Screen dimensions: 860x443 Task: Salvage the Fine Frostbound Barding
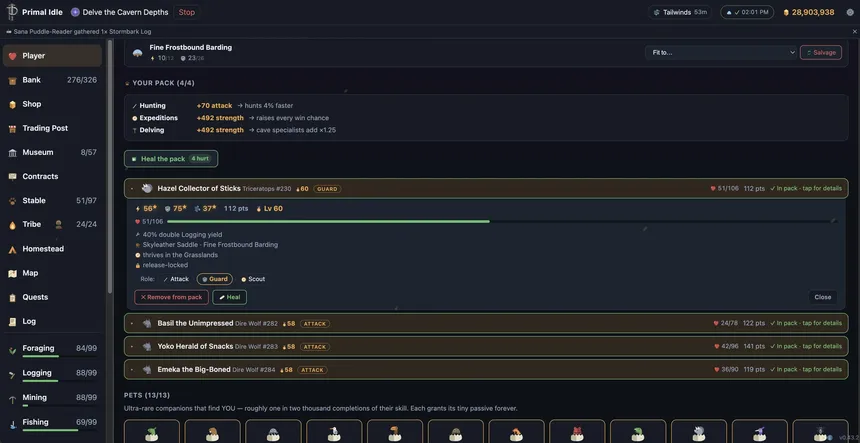pos(821,53)
